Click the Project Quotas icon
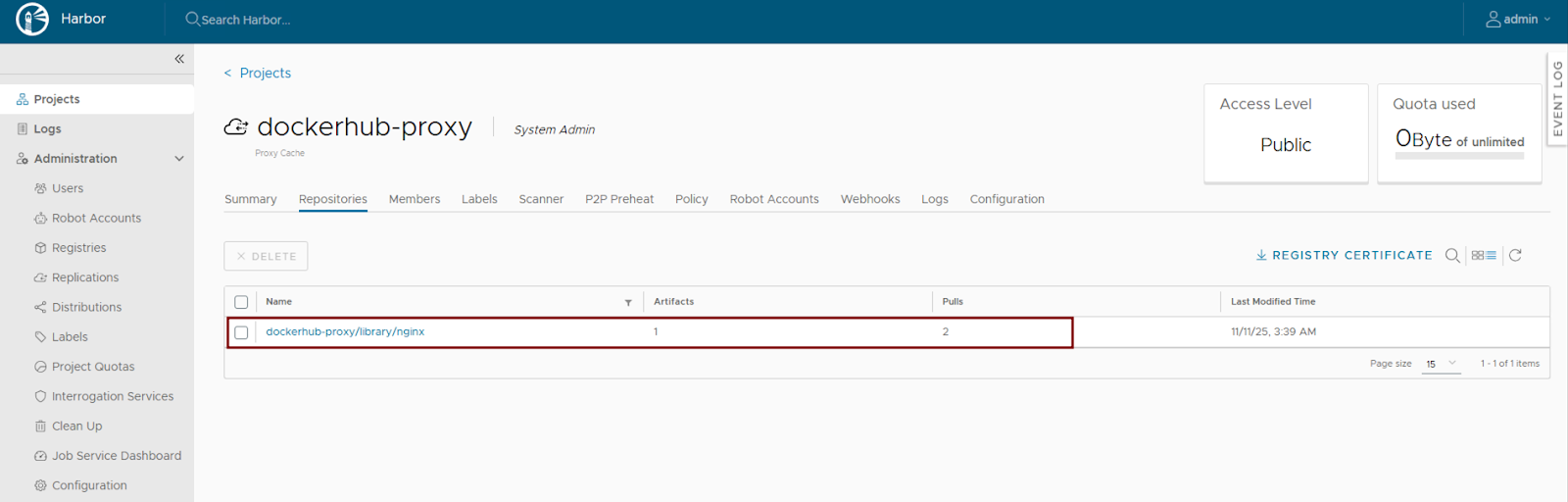 (40, 367)
